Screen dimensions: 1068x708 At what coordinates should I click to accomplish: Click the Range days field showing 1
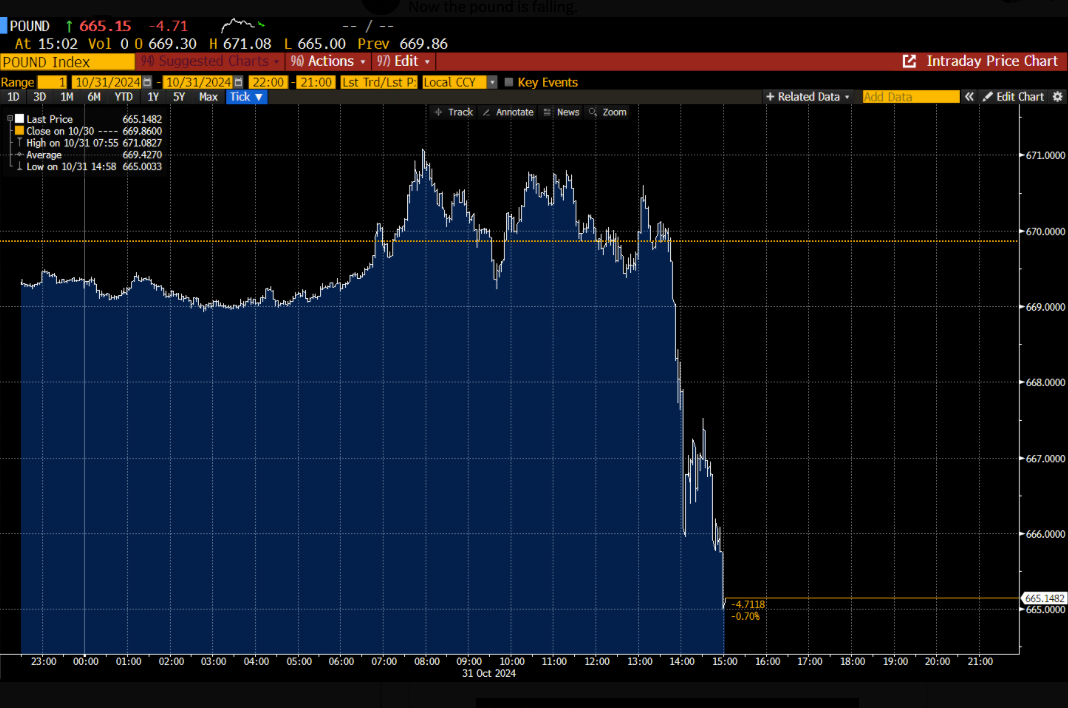[x=52, y=82]
